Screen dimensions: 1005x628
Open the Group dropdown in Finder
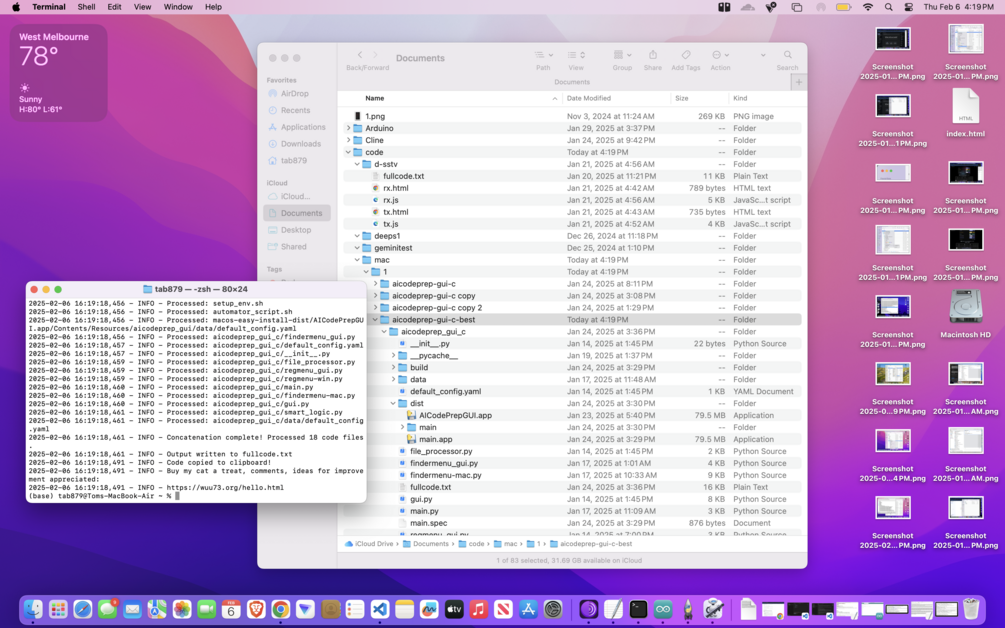point(622,55)
